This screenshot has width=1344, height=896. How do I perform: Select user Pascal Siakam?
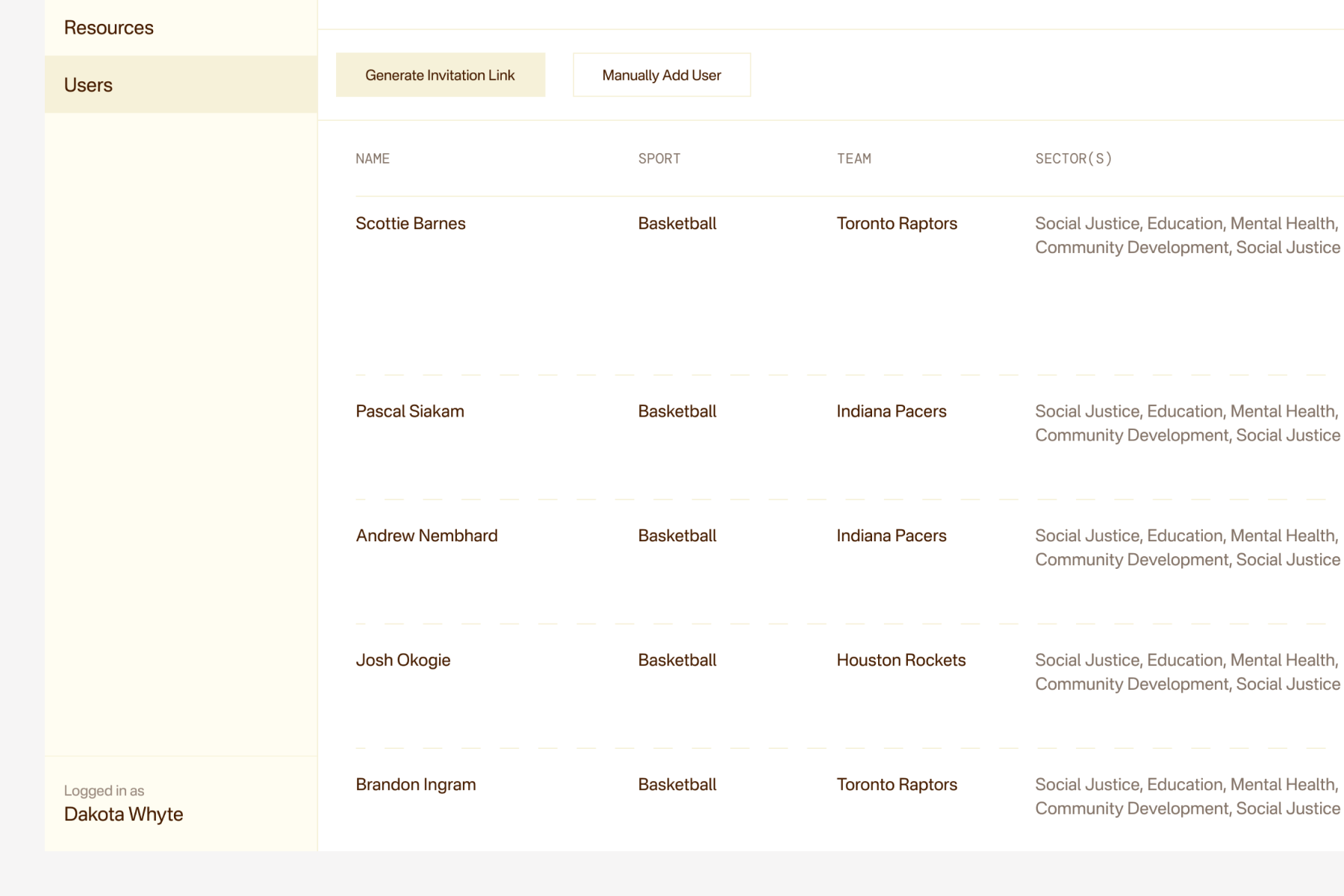(409, 411)
